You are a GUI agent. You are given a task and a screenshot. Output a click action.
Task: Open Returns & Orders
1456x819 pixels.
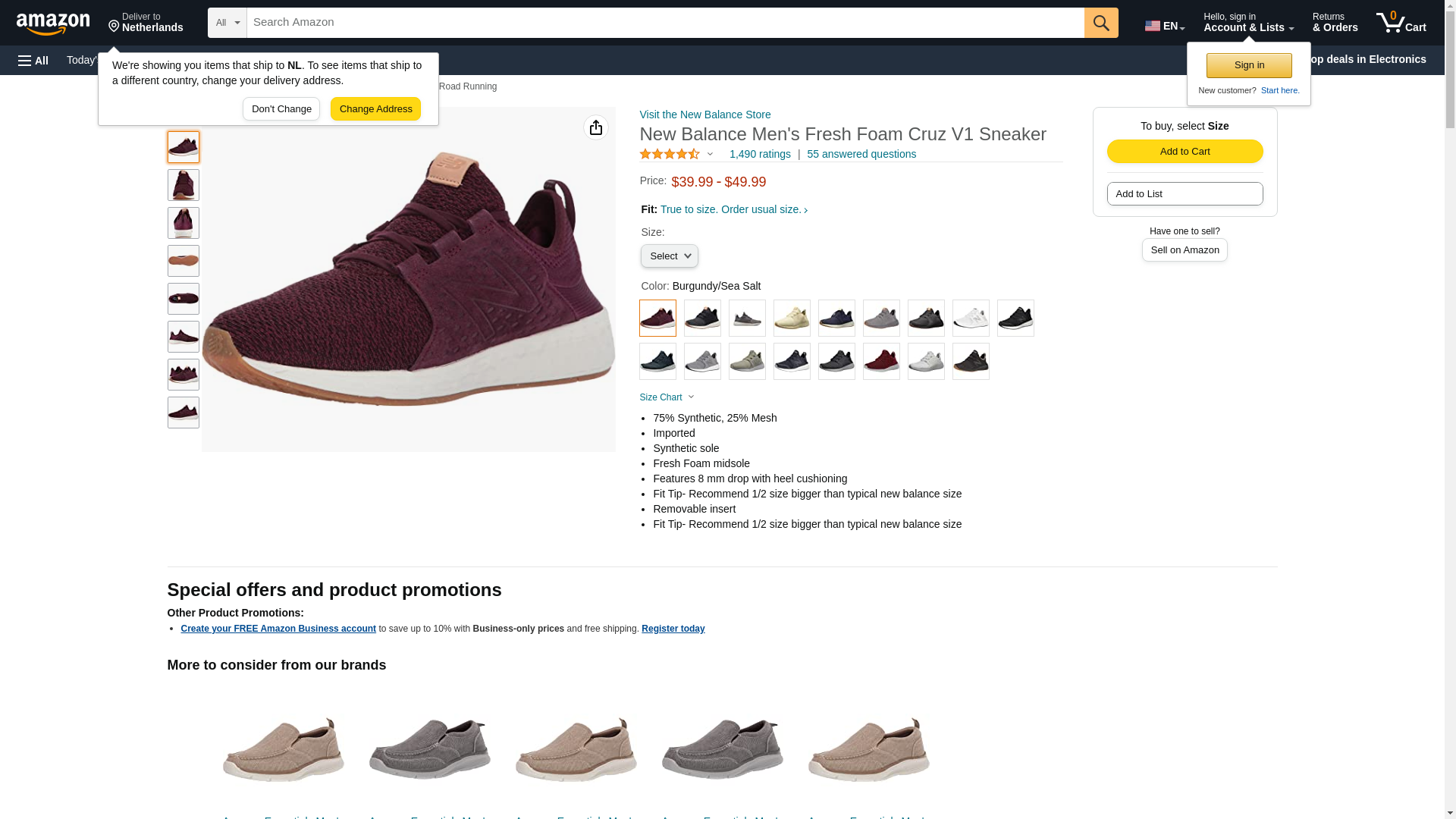1335,23
